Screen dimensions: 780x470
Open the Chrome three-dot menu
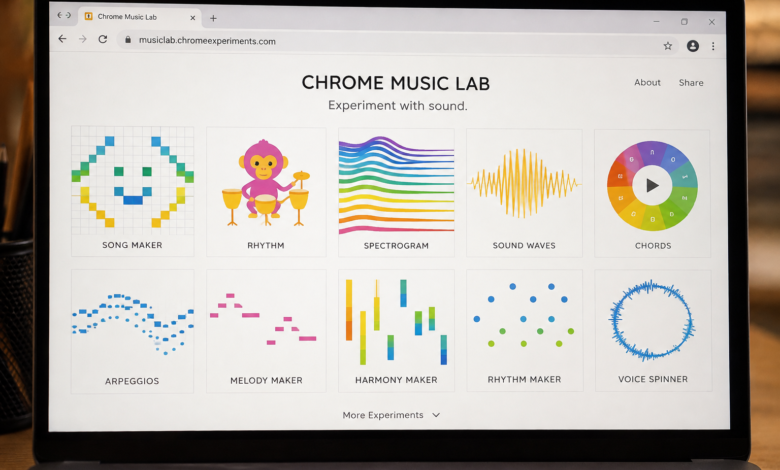pos(713,46)
